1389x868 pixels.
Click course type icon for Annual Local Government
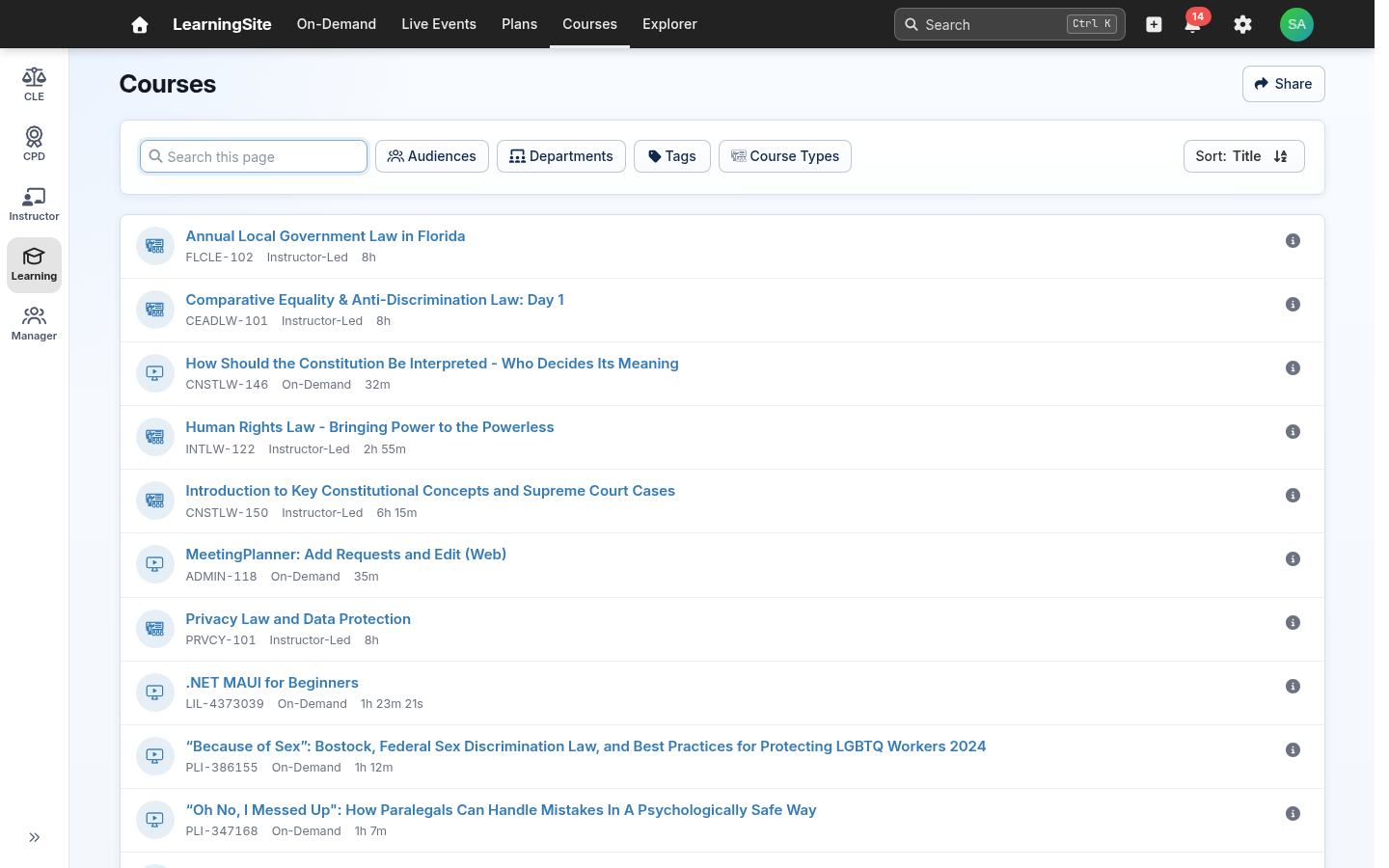(154, 246)
